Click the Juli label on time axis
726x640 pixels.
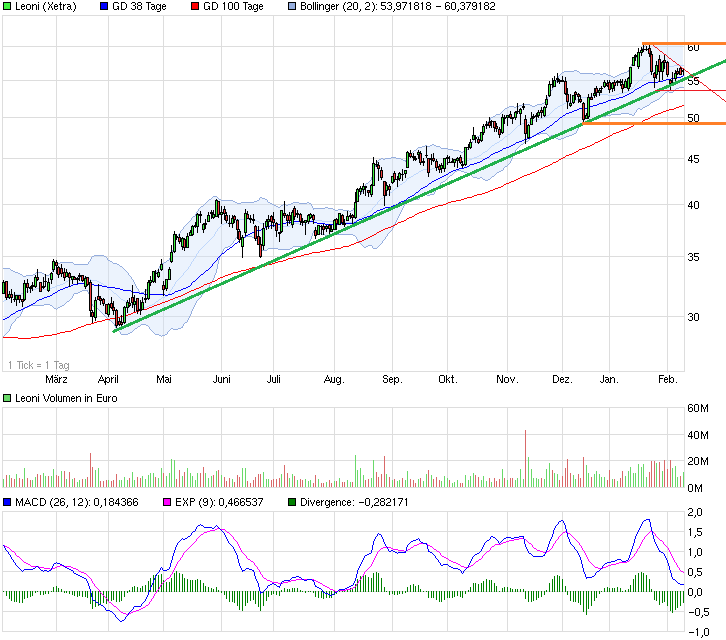coord(273,380)
